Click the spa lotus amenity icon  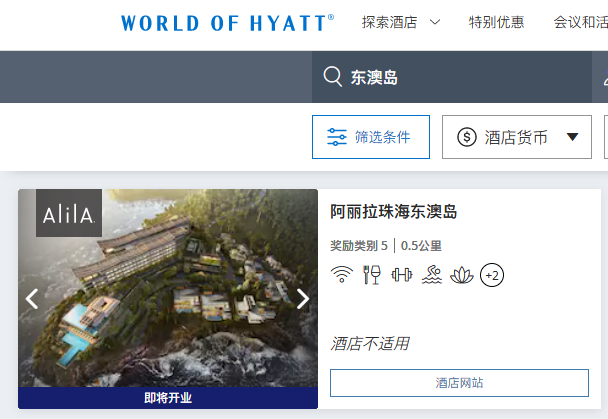(x=461, y=275)
